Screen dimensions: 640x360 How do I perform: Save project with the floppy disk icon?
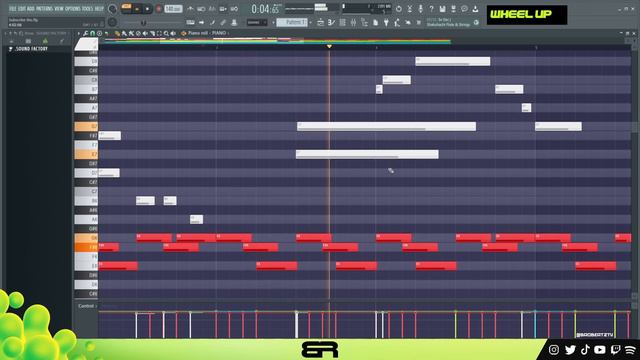(x=442, y=9)
